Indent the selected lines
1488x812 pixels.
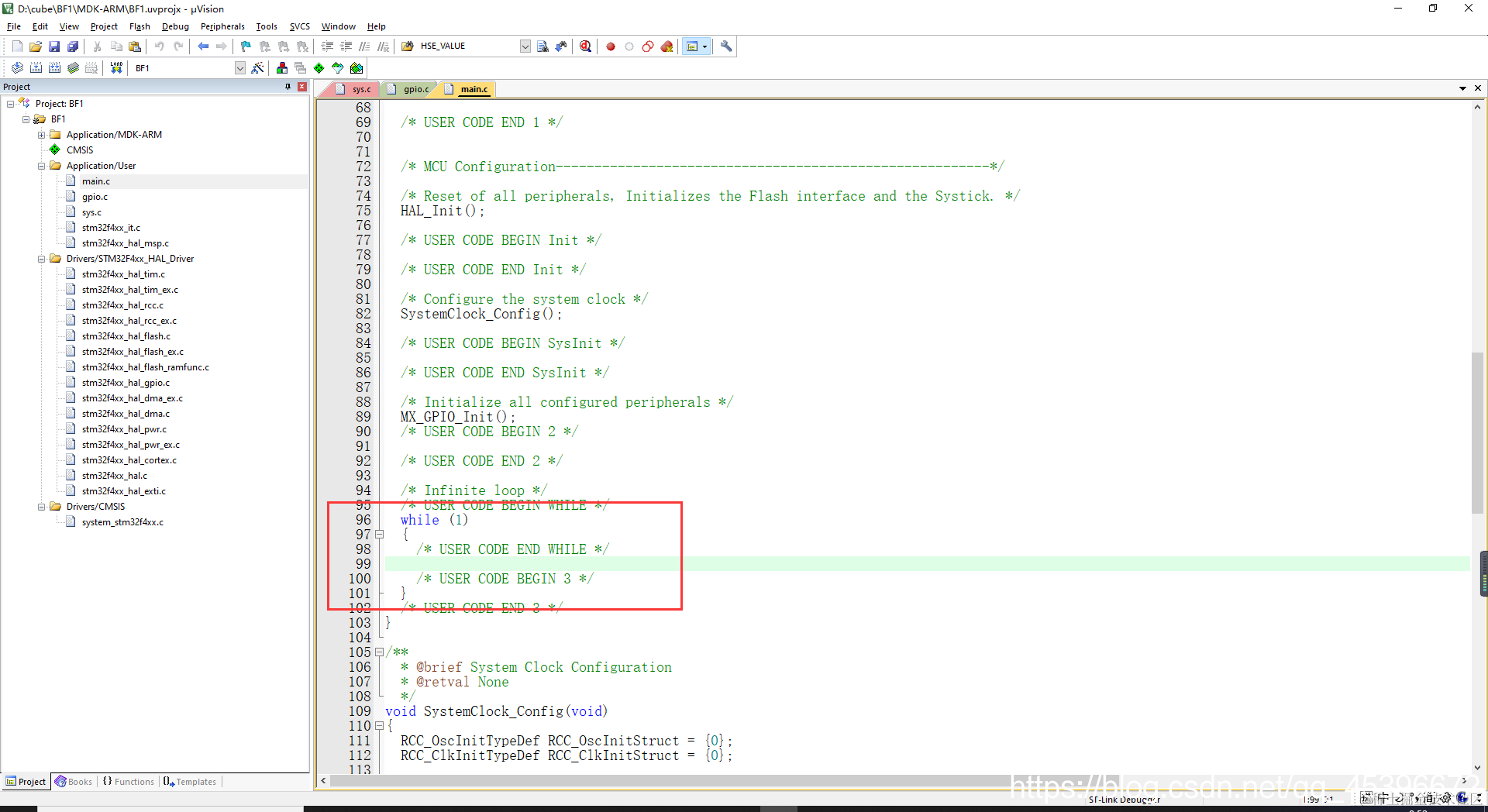(x=327, y=46)
